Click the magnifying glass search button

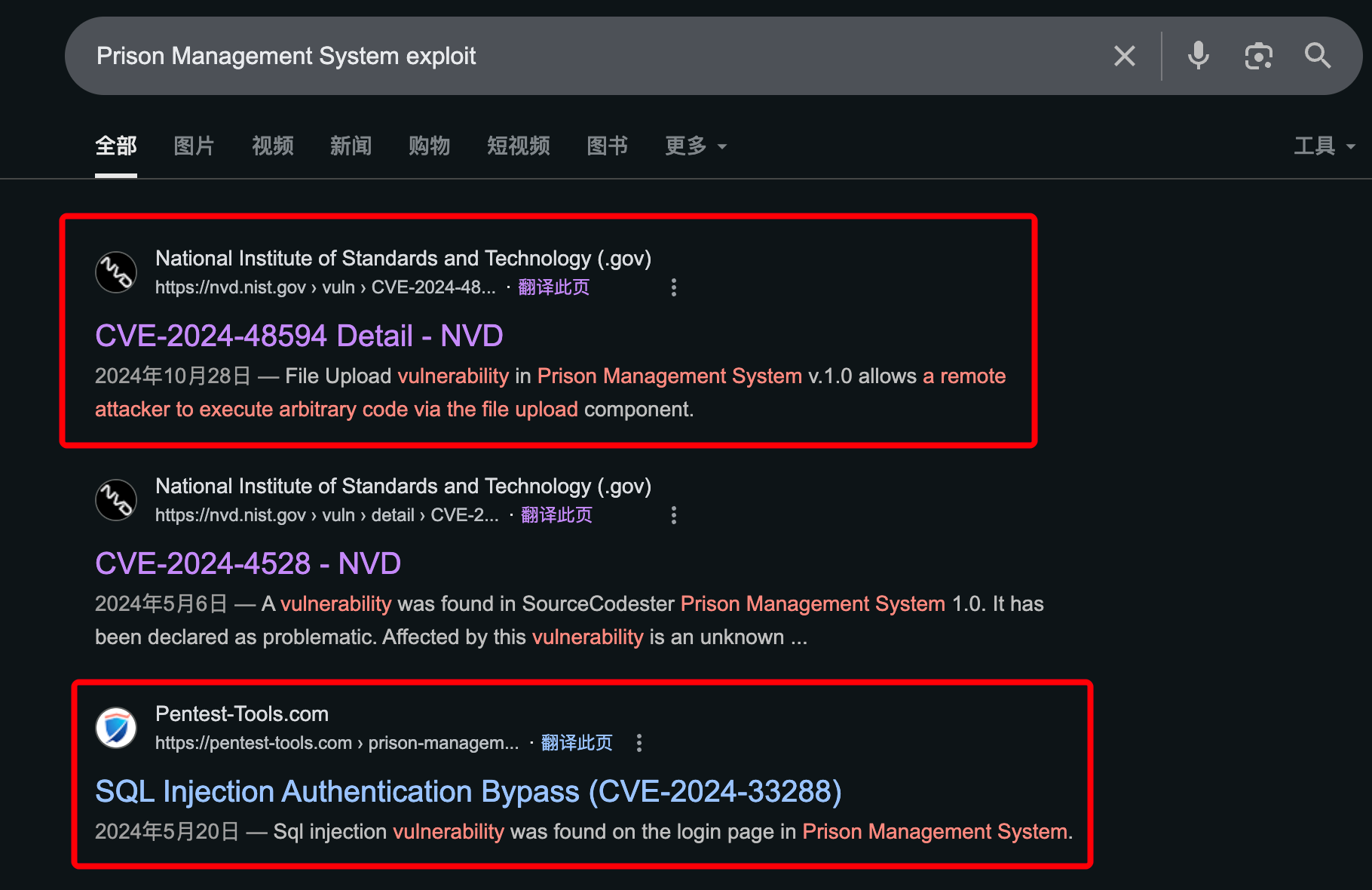pyautogui.click(x=1318, y=56)
